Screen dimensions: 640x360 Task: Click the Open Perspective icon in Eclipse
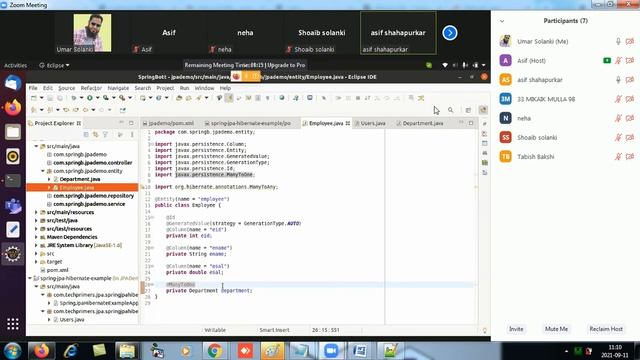[x=468, y=110]
